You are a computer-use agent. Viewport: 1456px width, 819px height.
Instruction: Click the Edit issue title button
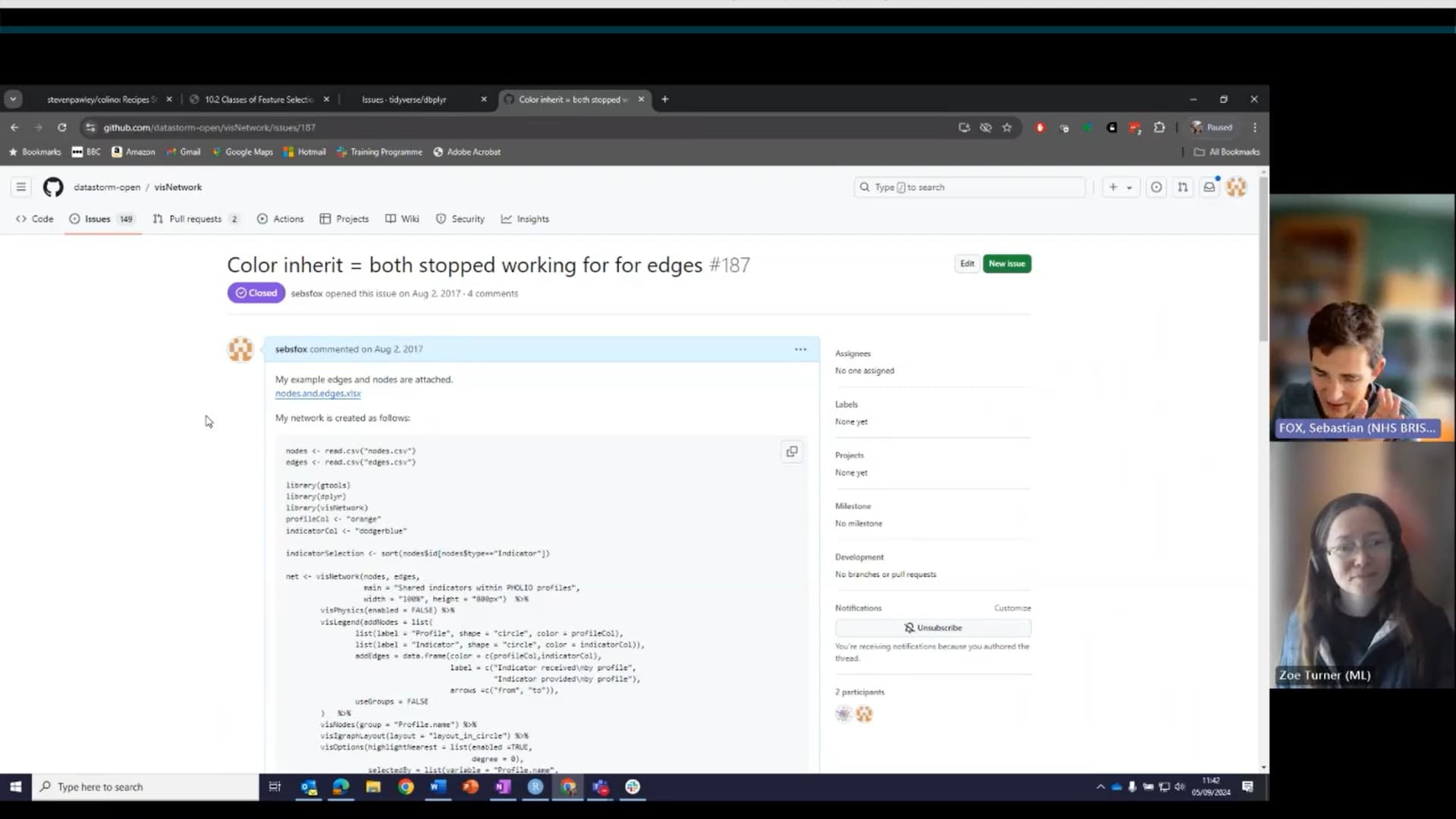pyautogui.click(x=967, y=264)
